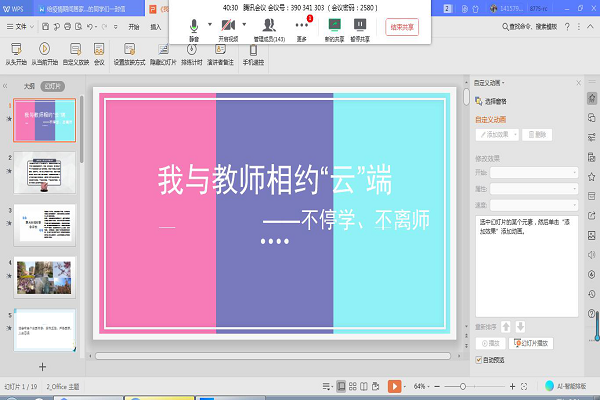
Task: Start slideshow from current slide
Action: coord(44,54)
